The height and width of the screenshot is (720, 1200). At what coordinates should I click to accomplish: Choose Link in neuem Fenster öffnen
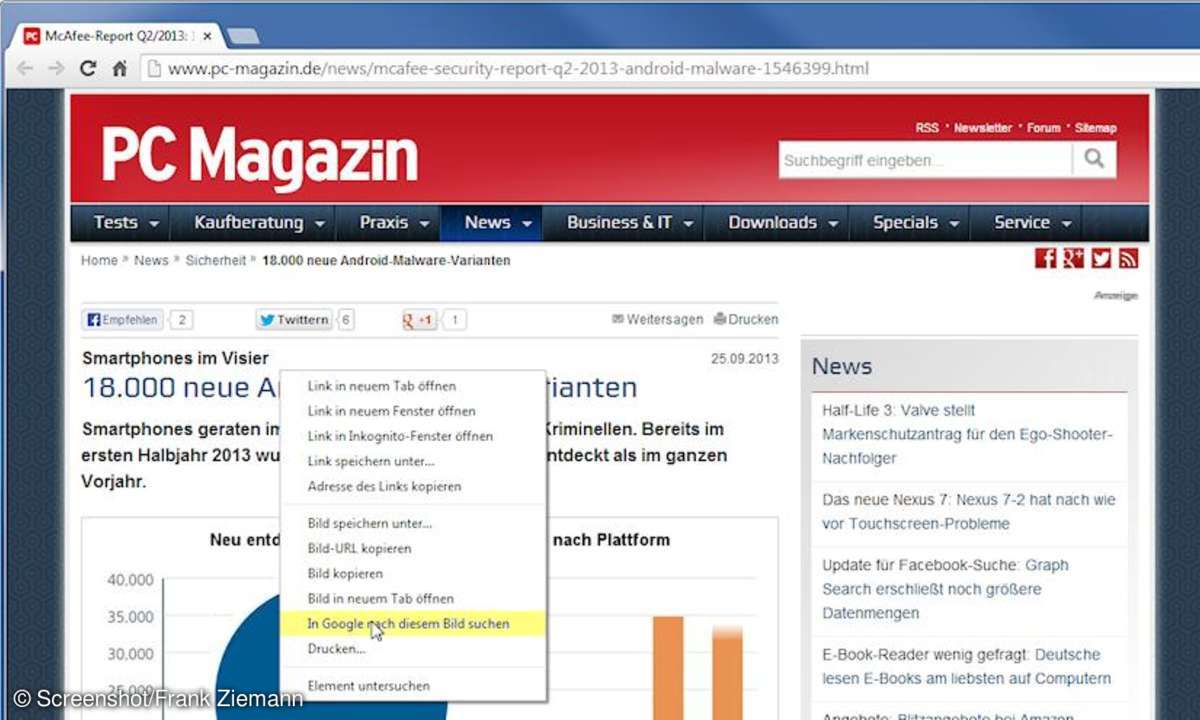[413, 411]
